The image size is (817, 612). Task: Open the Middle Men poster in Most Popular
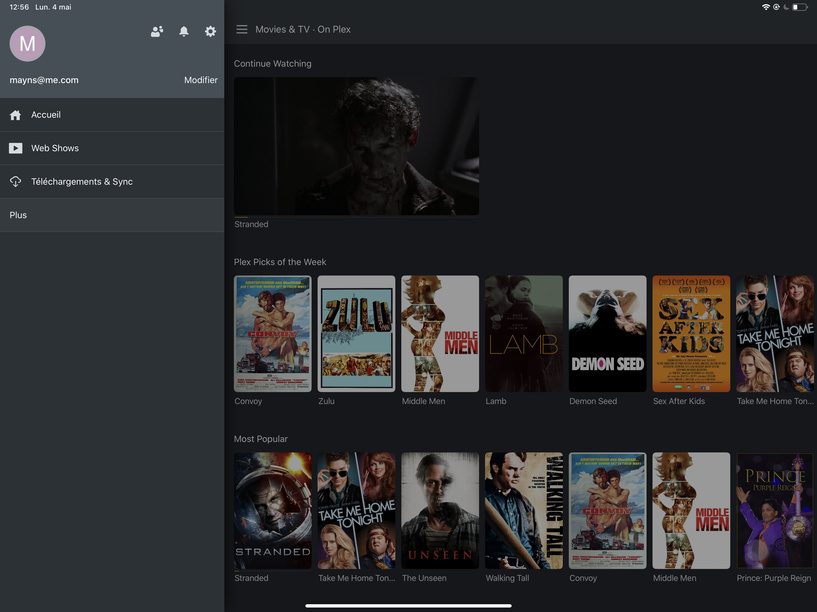[691, 510]
